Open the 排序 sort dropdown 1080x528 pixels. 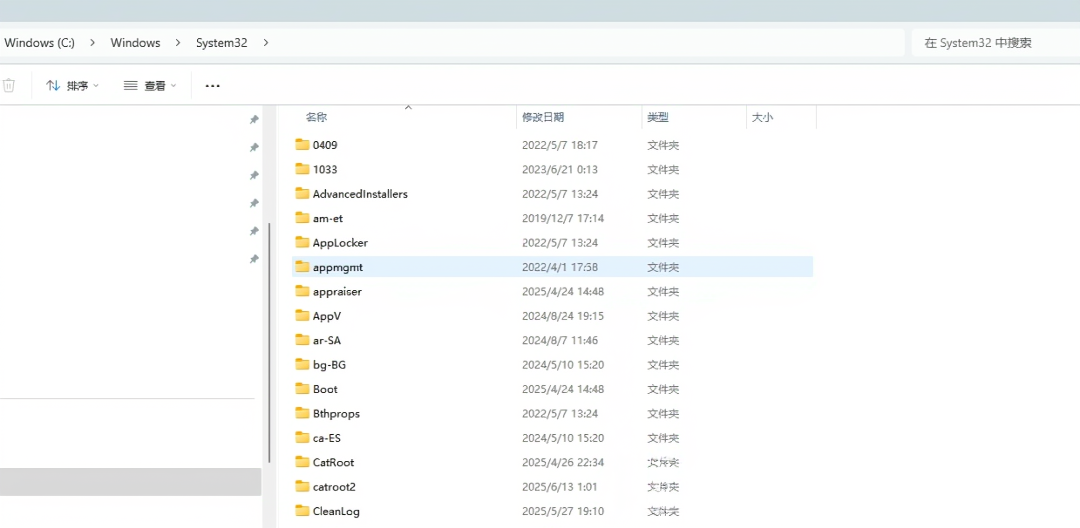[72, 86]
